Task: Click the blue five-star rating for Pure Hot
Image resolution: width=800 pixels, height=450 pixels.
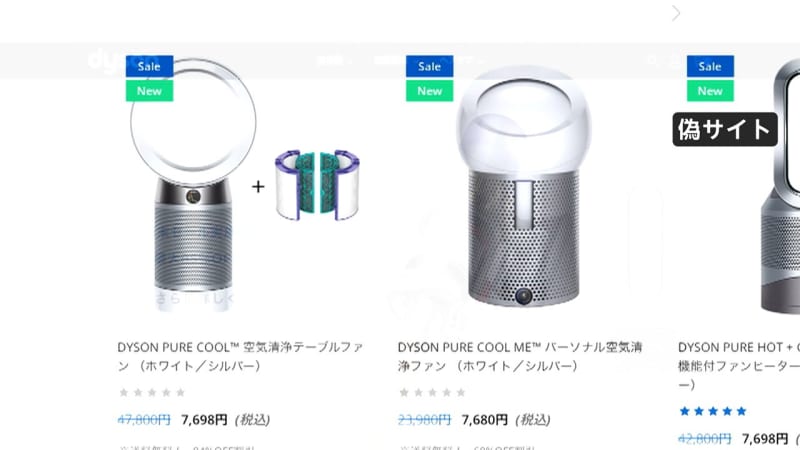Action: 713,411
